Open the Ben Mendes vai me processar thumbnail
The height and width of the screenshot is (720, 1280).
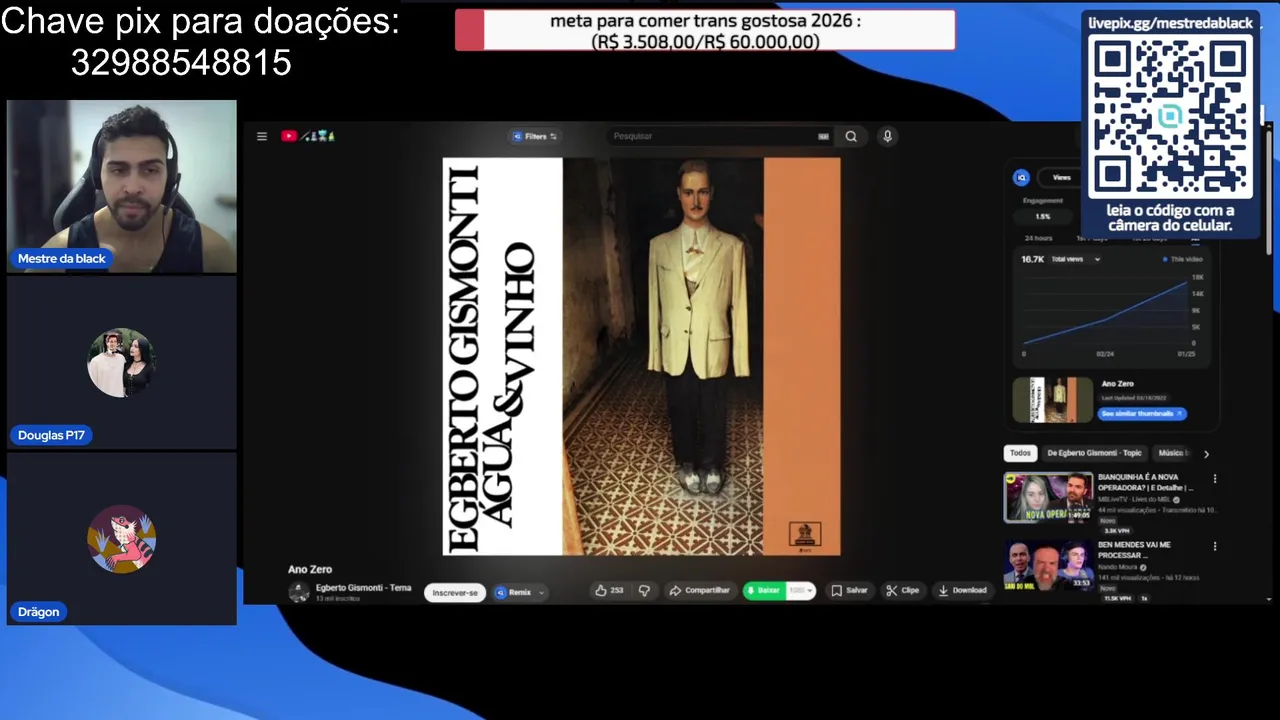click(x=1048, y=565)
